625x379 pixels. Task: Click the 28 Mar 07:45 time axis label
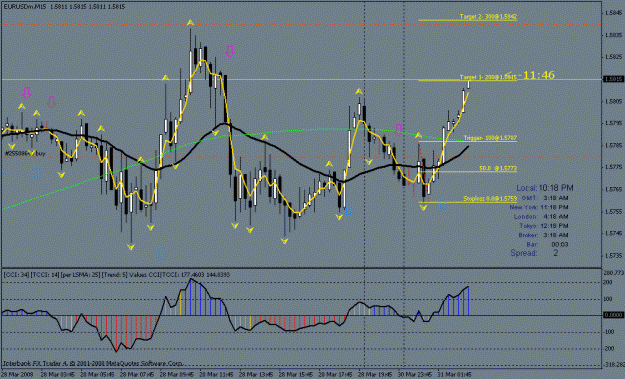pyautogui.click(x=137, y=375)
